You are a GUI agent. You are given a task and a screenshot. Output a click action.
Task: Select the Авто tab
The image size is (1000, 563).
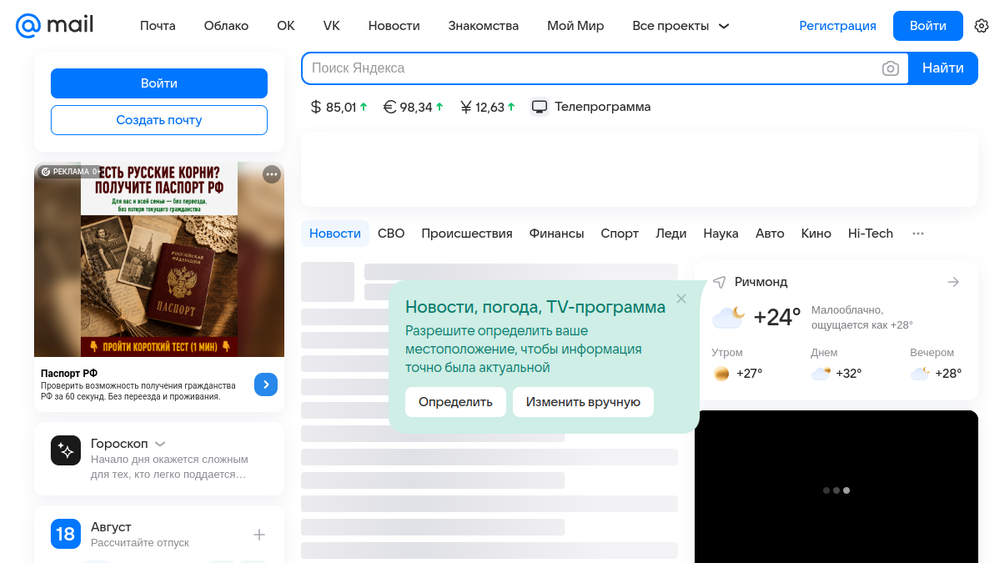click(x=770, y=233)
